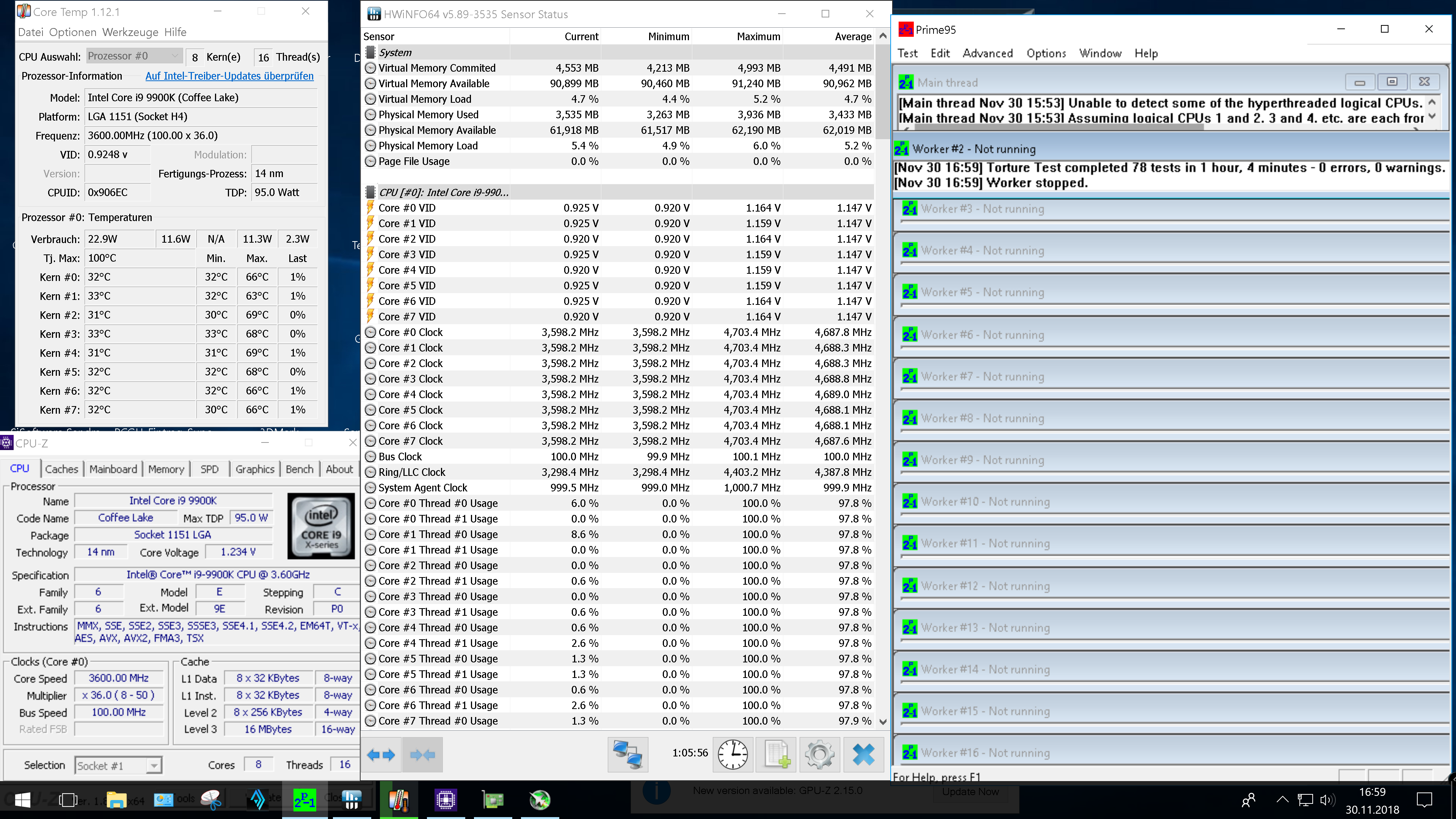
Task: Click the Current column header in HWiNFO
Action: [555, 36]
